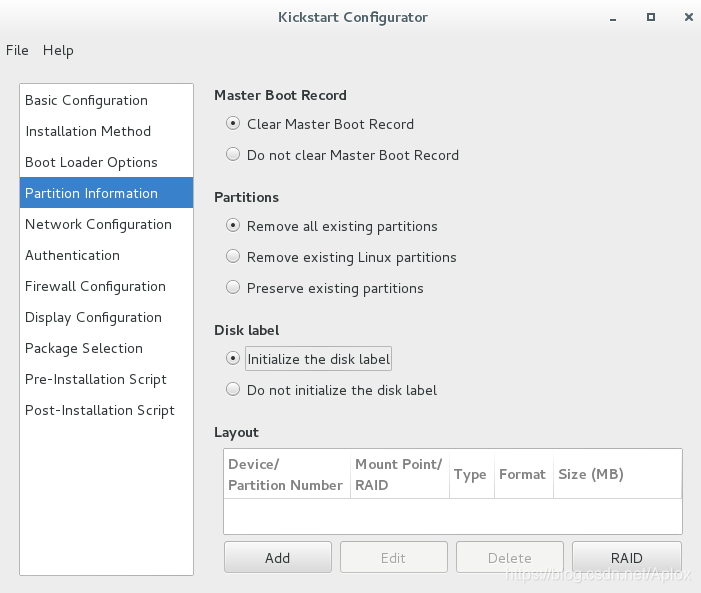Open the File menu

point(17,50)
